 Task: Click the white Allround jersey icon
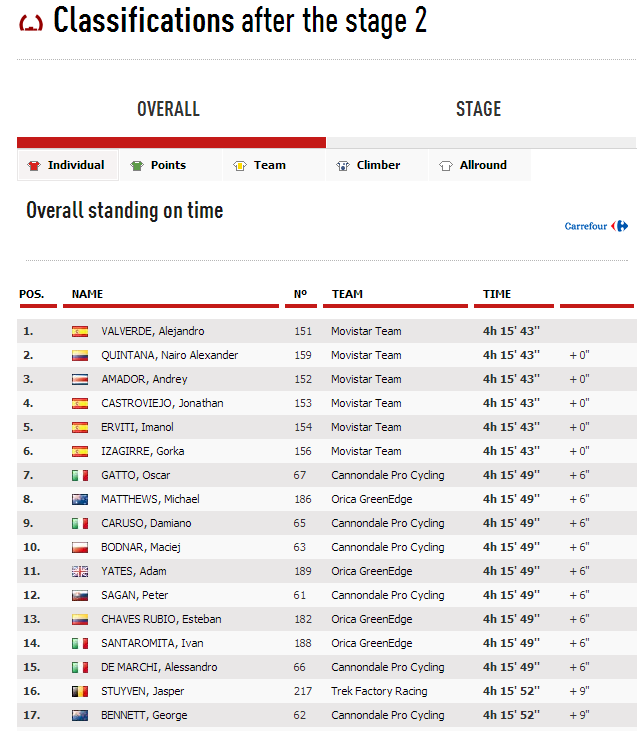pos(446,166)
